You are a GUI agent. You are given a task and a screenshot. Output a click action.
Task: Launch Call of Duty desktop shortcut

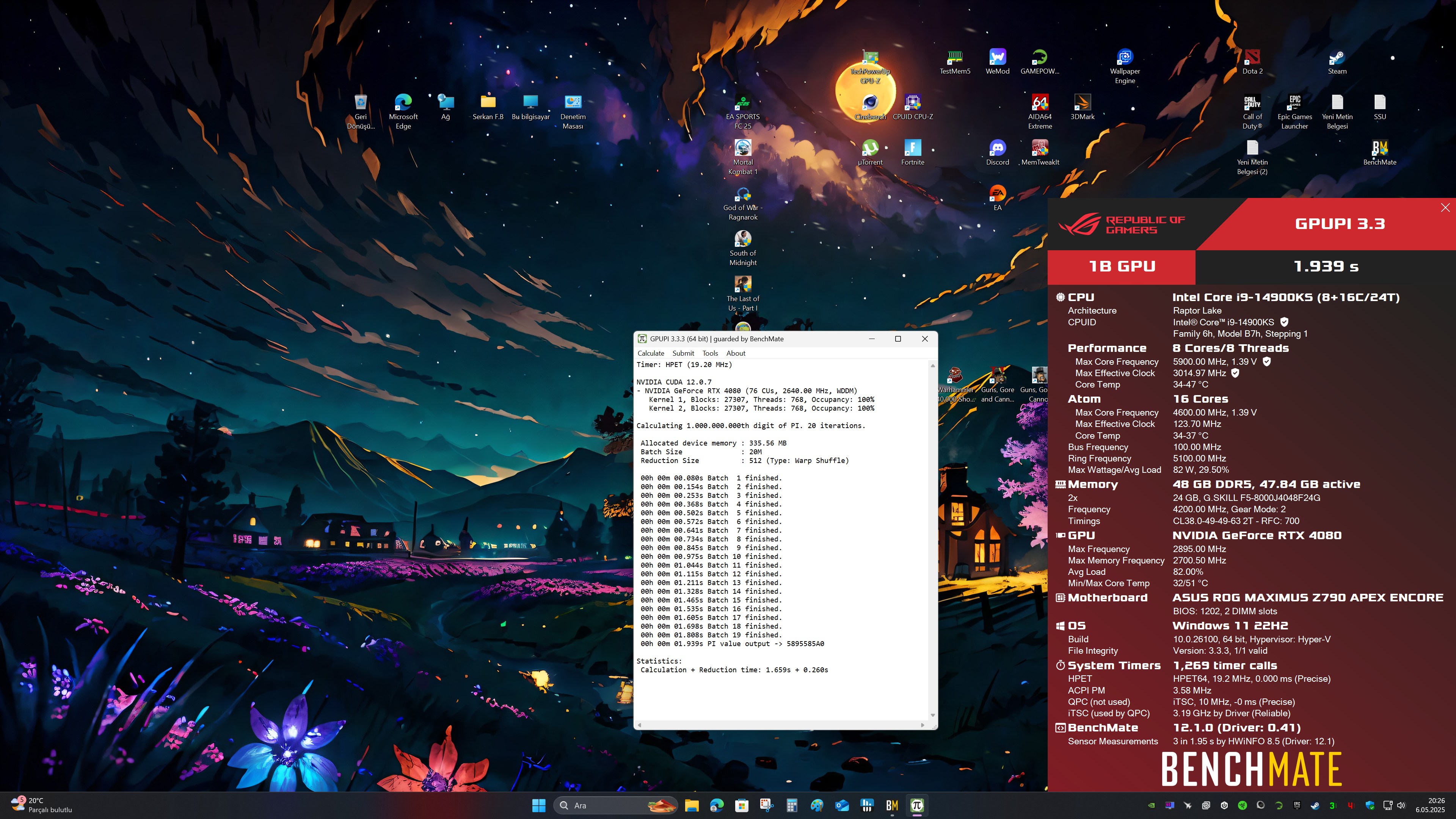(x=1252, y=111)
